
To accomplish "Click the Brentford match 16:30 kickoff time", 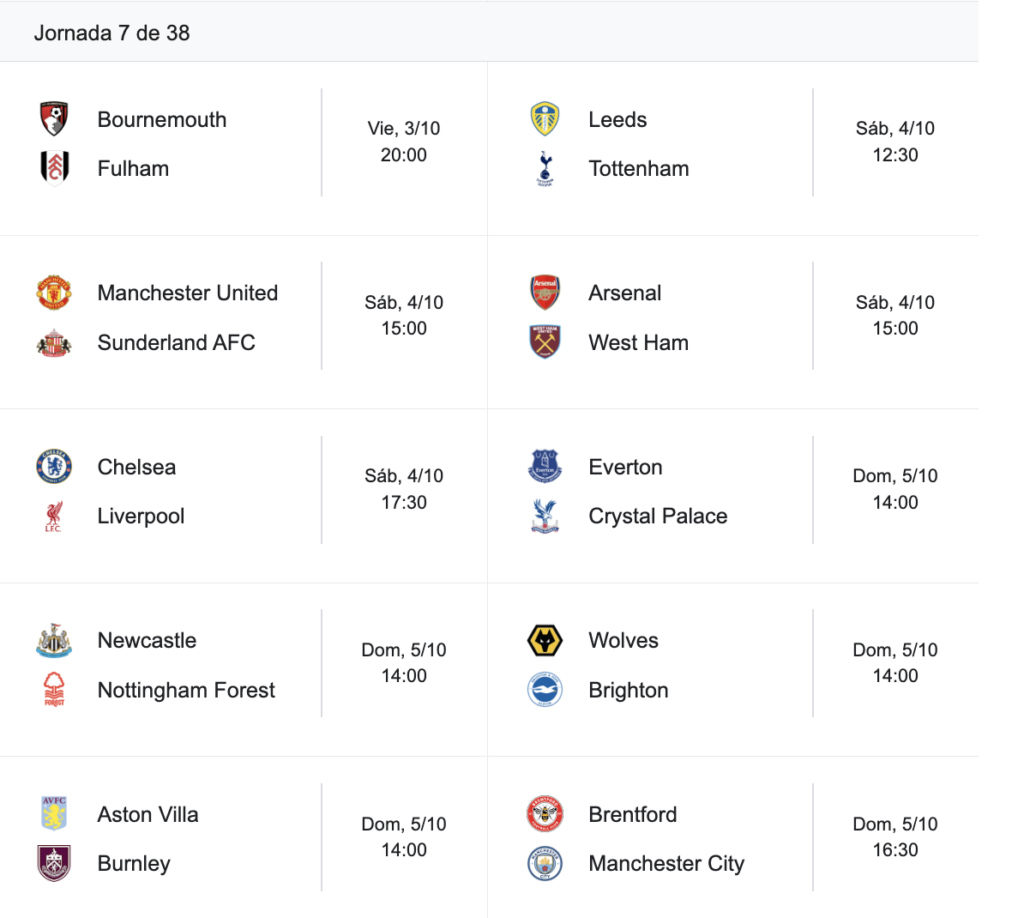I will click(x=895, y=850).
